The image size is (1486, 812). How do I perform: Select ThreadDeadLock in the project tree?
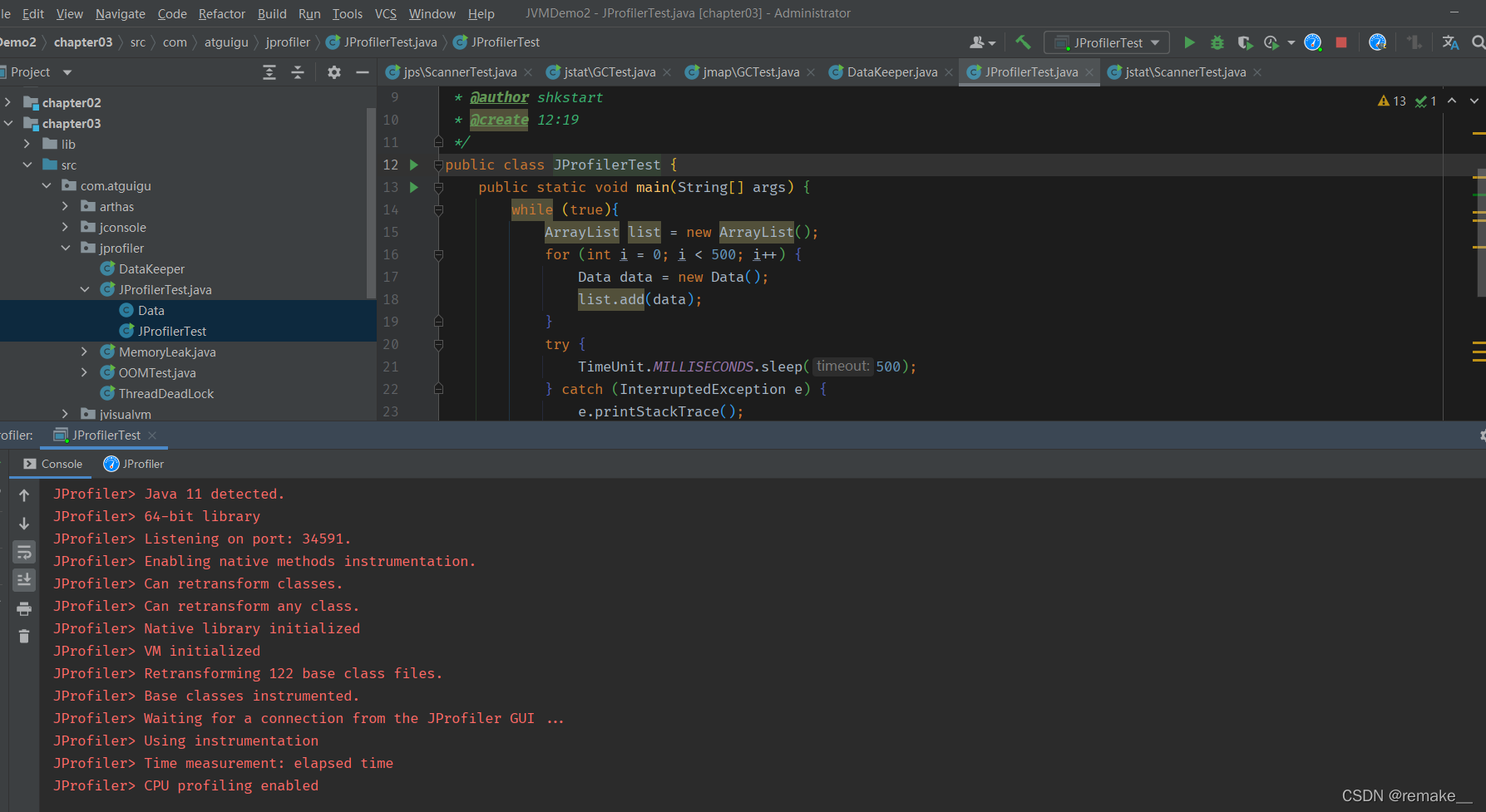tap(165, 393)
